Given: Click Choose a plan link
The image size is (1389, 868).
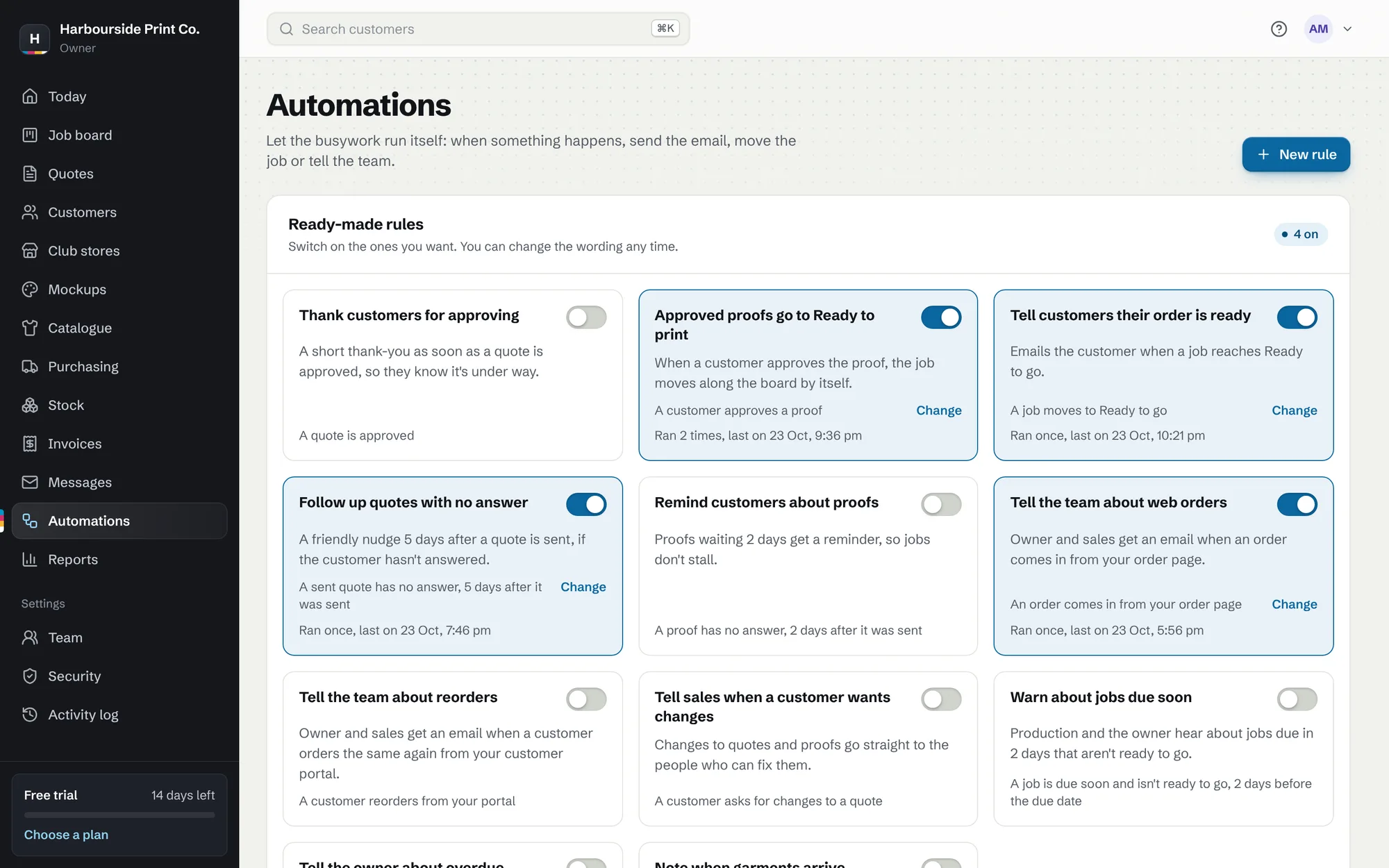Looking at the screenshot, I should [x=66, y=835].
